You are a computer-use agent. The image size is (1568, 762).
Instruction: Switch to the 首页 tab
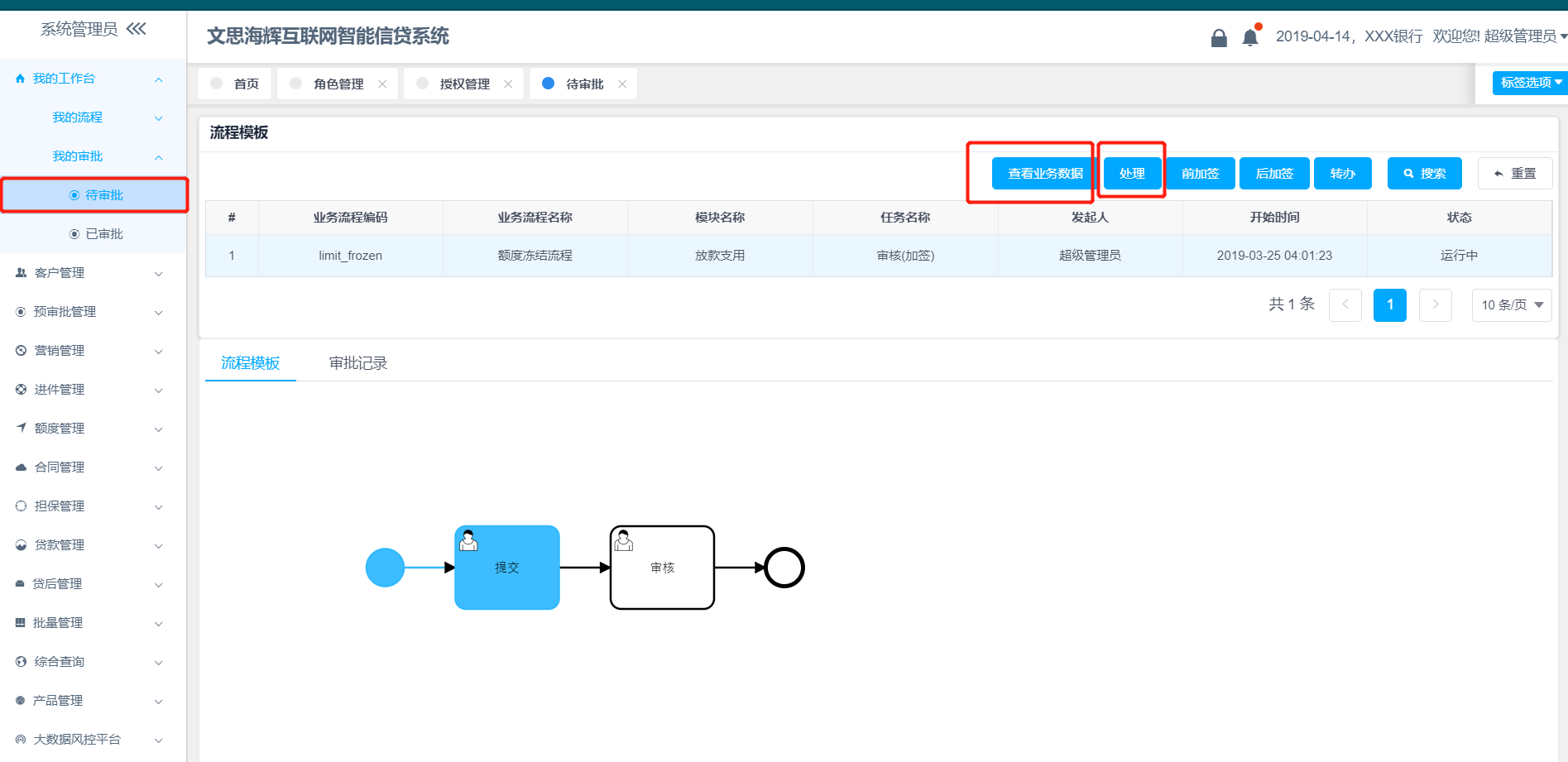click(x=246, y=84)
